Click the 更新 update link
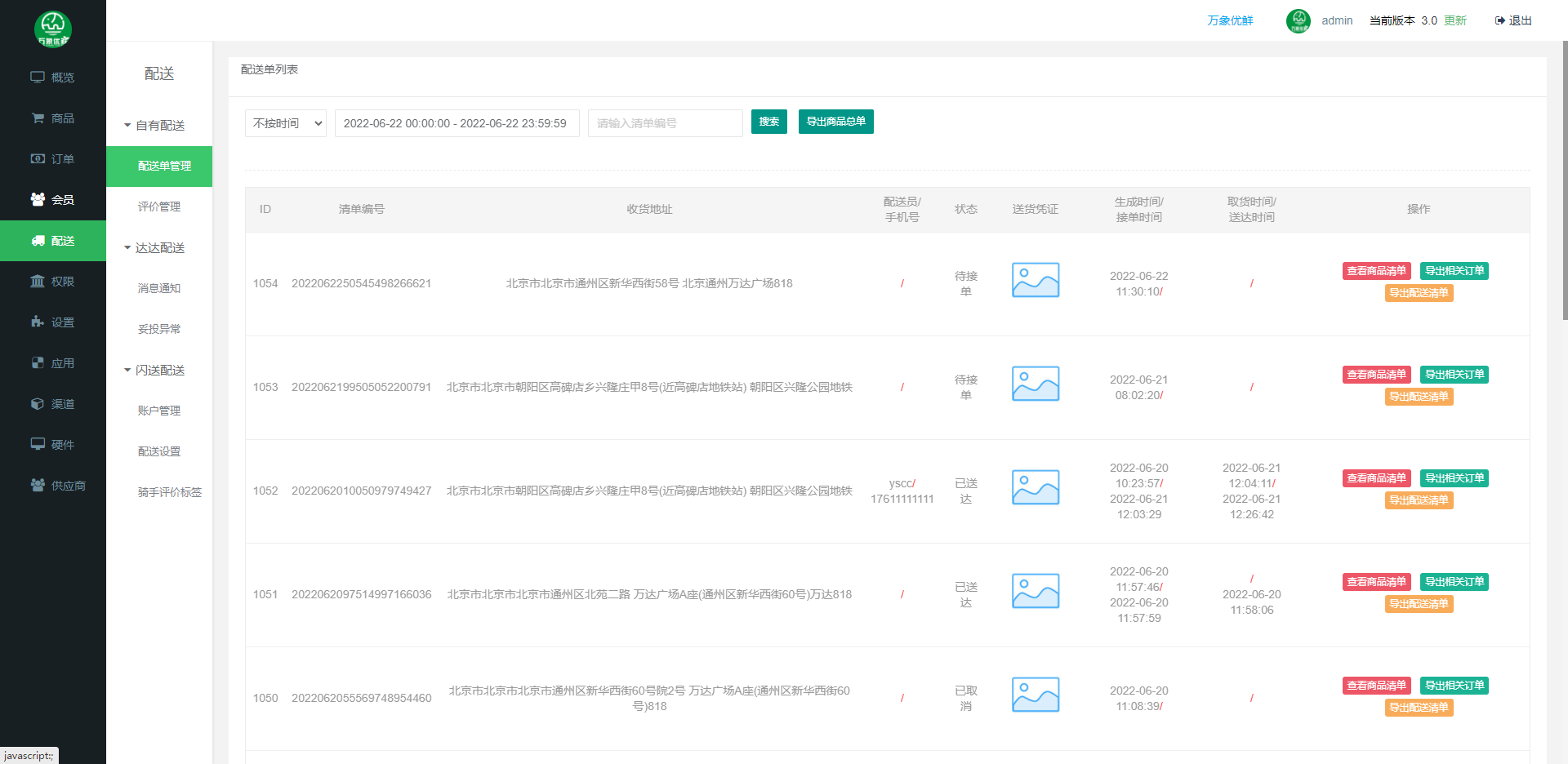The image size is (1568, 764). coord(1454,20)
